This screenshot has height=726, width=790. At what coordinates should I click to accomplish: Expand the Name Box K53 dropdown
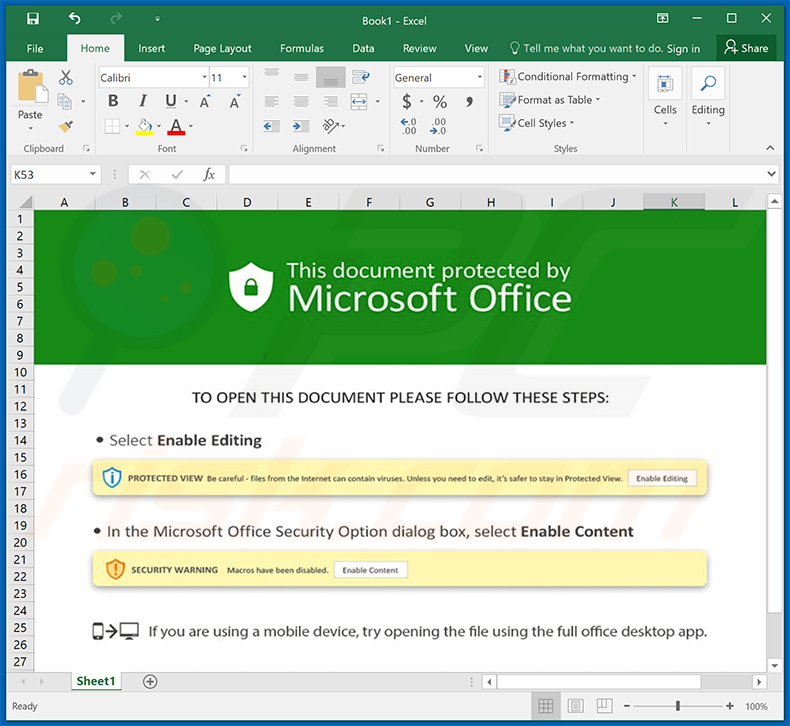93,174
